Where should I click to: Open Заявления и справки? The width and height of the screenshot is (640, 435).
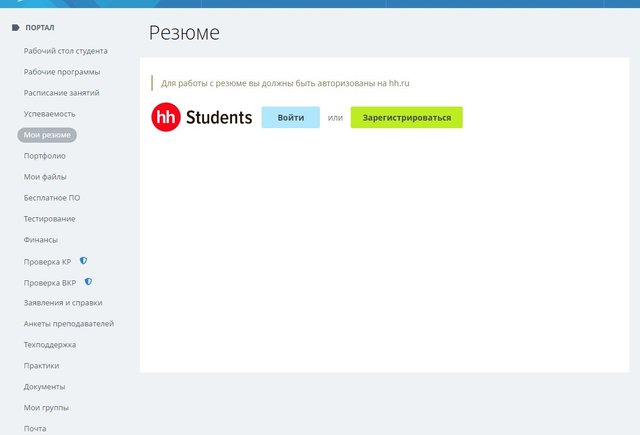pyautogui.click(x=63, y=303)
